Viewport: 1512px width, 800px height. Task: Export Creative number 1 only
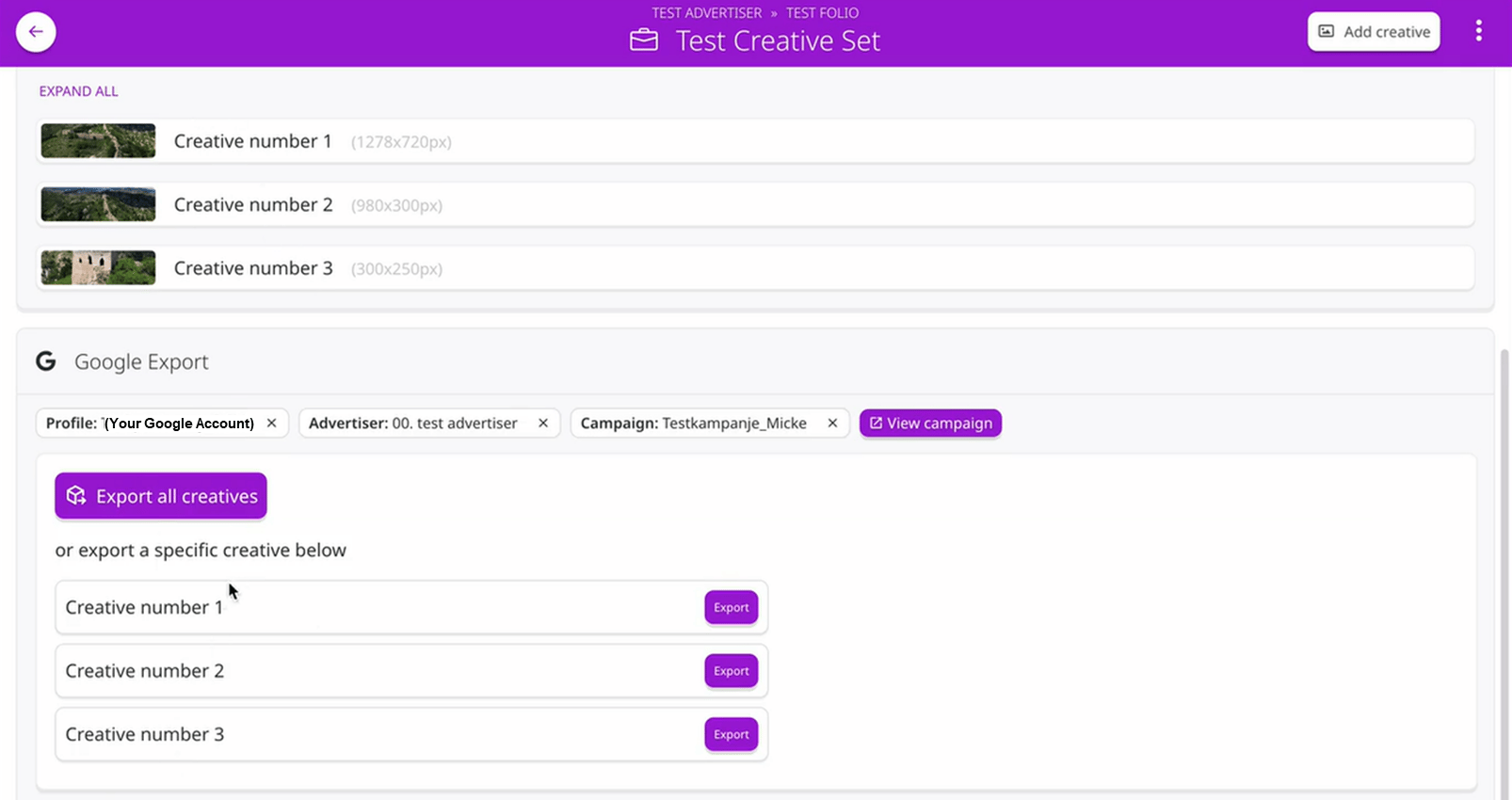[x=731, y=608]
